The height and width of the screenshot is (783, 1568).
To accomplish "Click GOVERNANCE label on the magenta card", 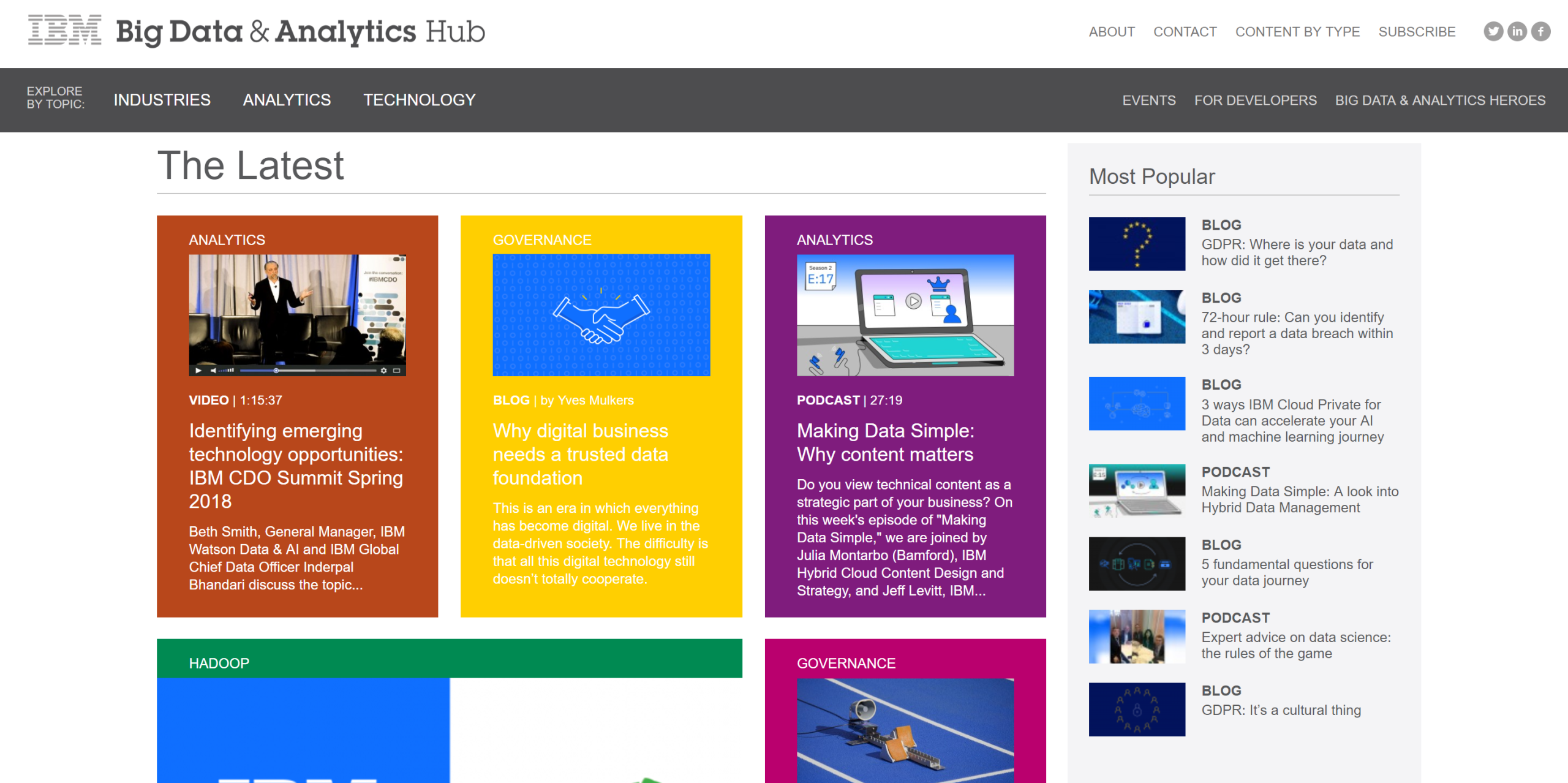I will (846, 663).
